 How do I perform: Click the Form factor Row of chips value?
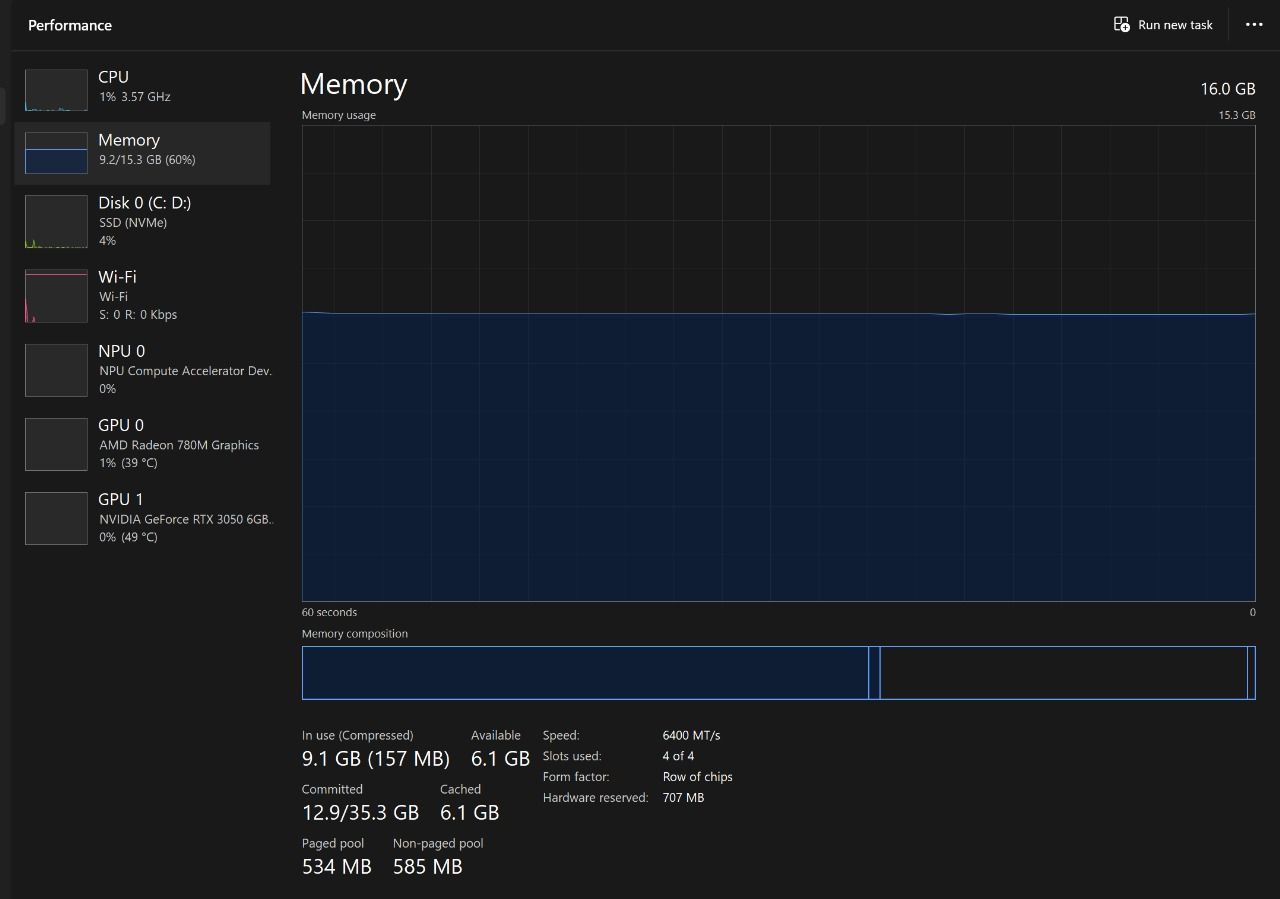[x=698, y=777]
